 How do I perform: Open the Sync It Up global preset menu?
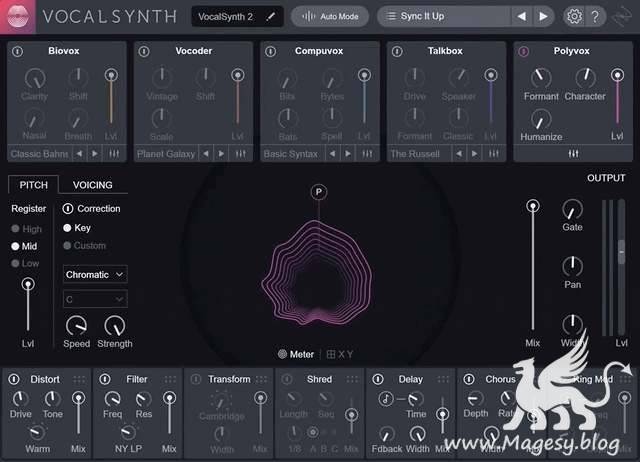(444, 16)
